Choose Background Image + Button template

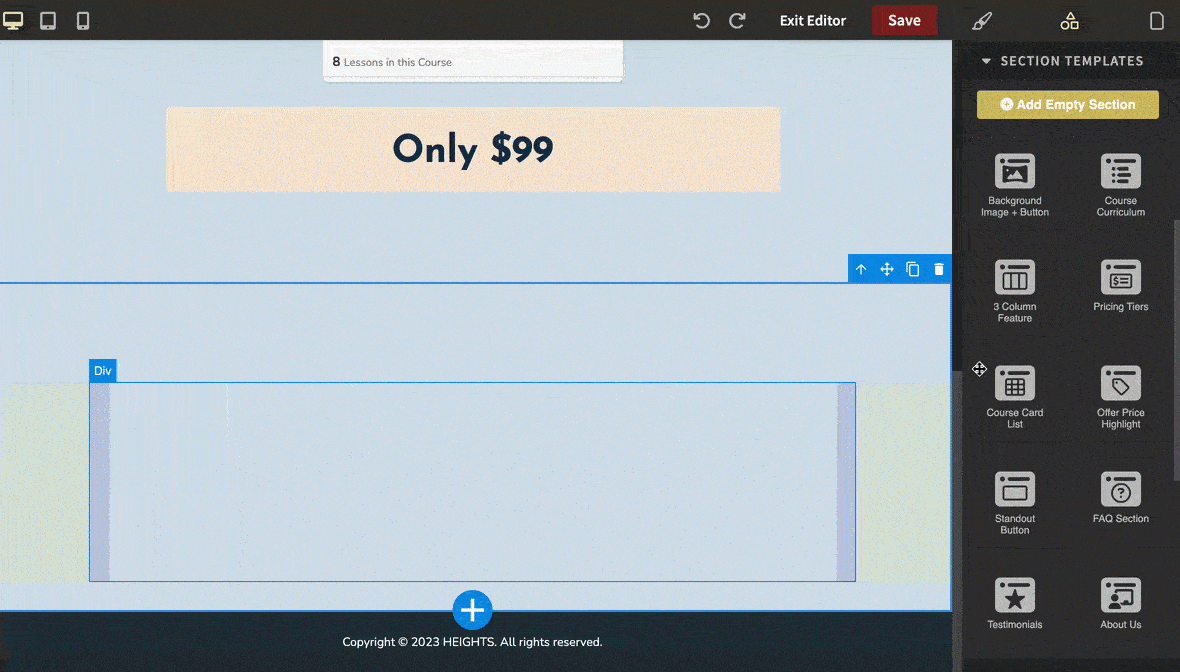point(1014,185)
